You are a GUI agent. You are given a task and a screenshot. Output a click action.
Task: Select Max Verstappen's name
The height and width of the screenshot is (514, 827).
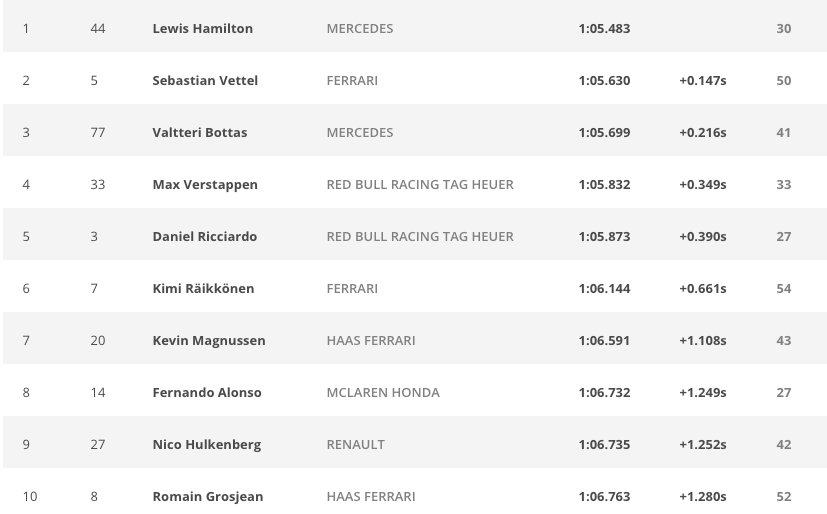click(205, 185)
